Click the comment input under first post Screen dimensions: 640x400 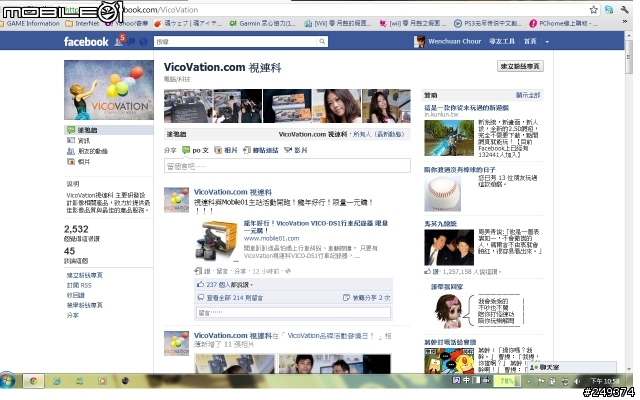coord(293,313)
